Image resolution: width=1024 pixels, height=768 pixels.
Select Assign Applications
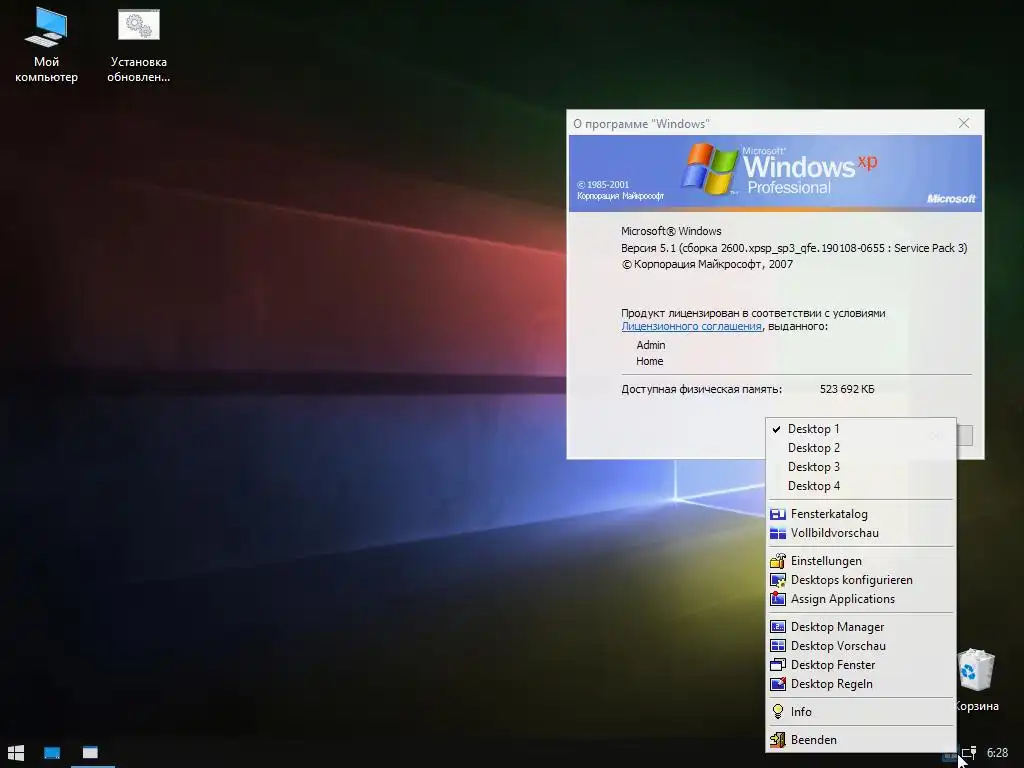[860, 599]
